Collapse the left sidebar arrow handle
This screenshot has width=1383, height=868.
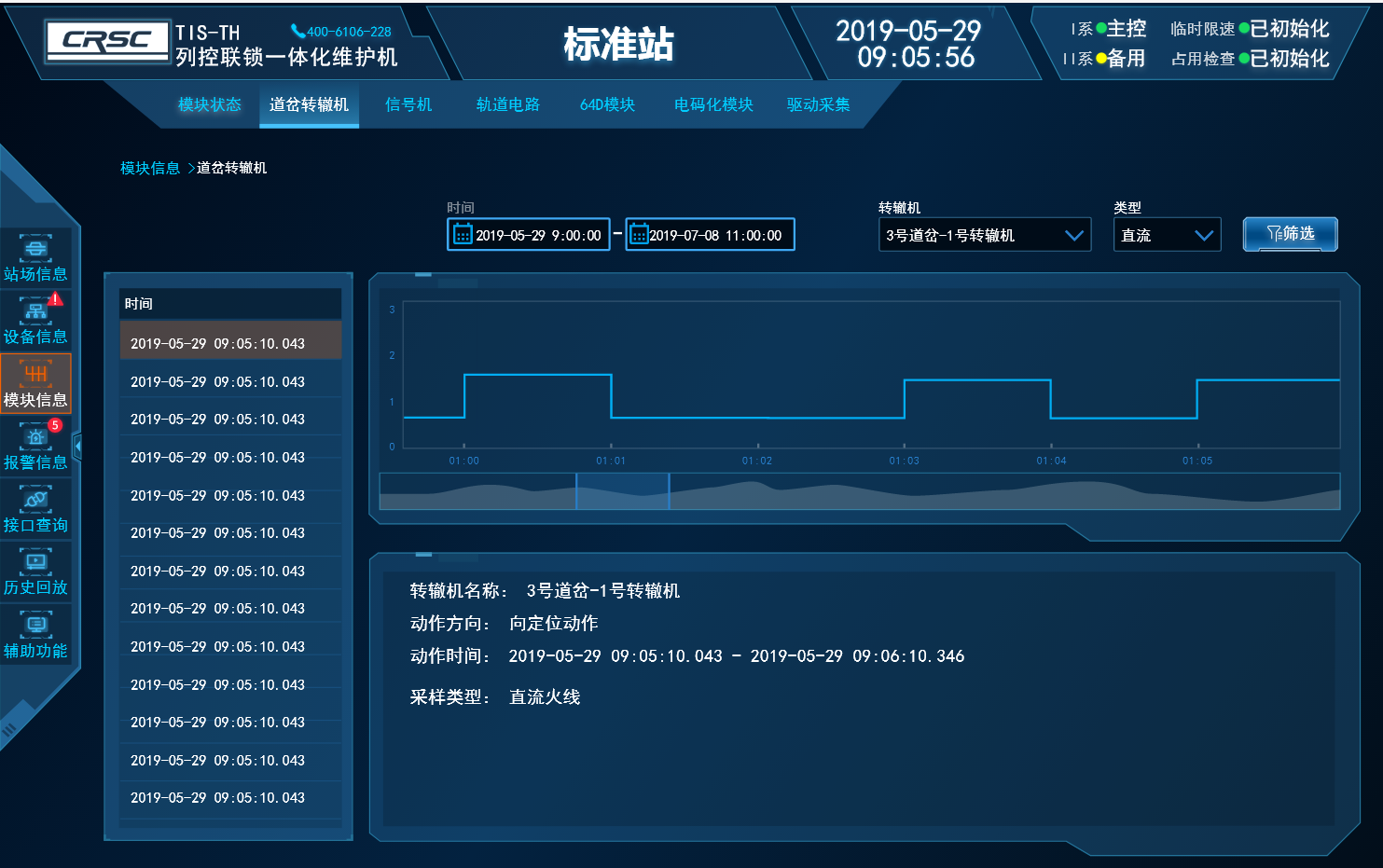[x=77, y=448]
